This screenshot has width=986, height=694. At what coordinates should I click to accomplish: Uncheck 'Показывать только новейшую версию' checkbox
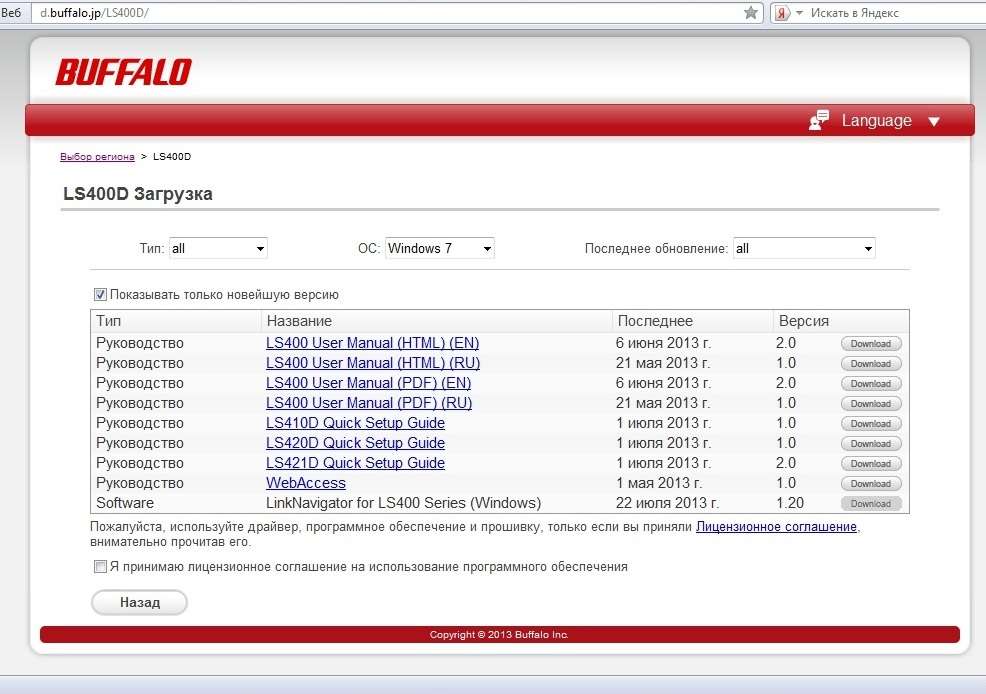pyautogui.click(x=100, y=295)
